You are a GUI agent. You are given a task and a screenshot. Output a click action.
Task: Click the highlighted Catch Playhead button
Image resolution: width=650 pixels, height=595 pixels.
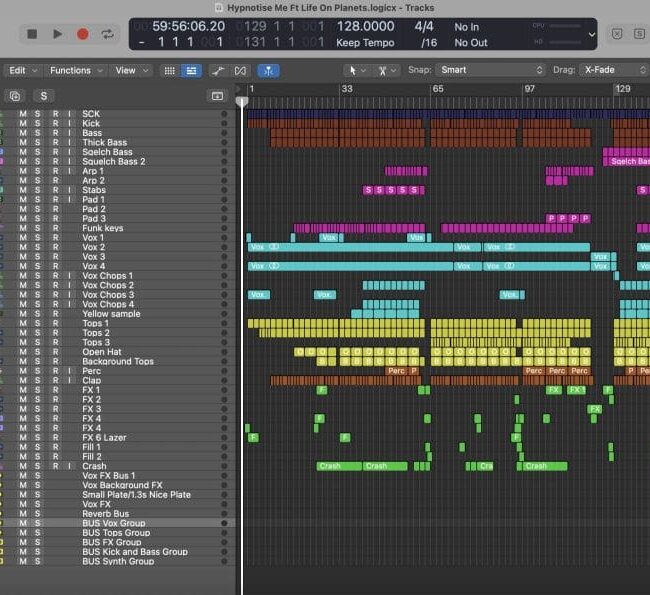[268, 71]
